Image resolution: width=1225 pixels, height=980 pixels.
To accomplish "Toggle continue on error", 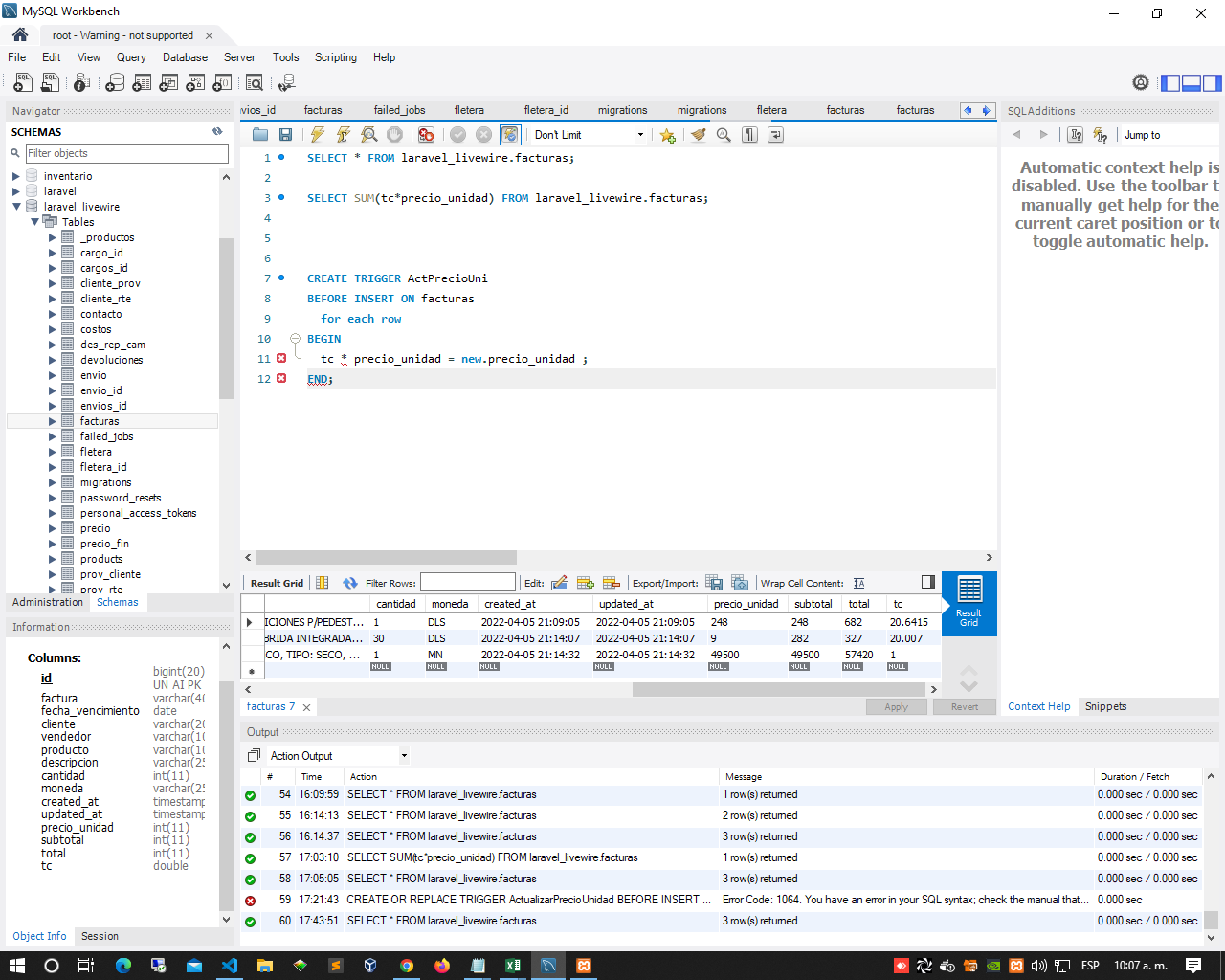I will tap(427, 135).
